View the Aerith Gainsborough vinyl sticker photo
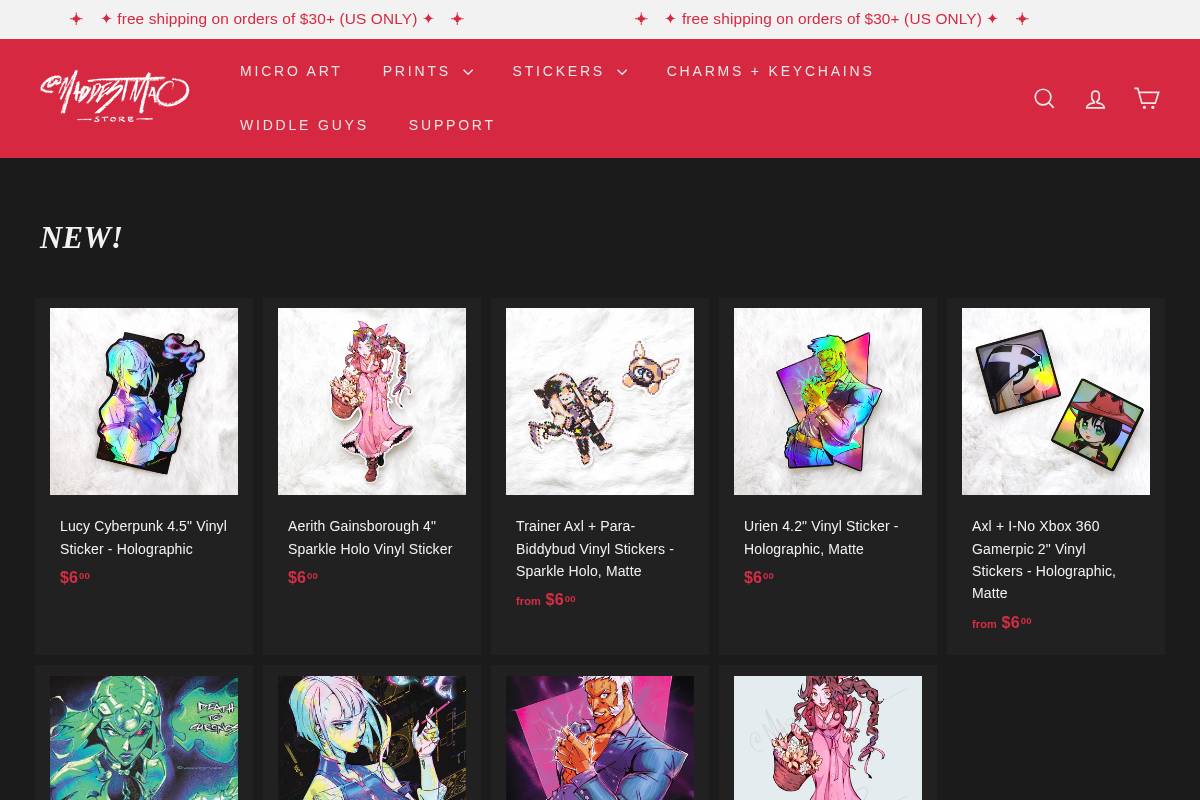Image resolution: width=1200 pixels, height=800 pixels. tap(372, 401)
